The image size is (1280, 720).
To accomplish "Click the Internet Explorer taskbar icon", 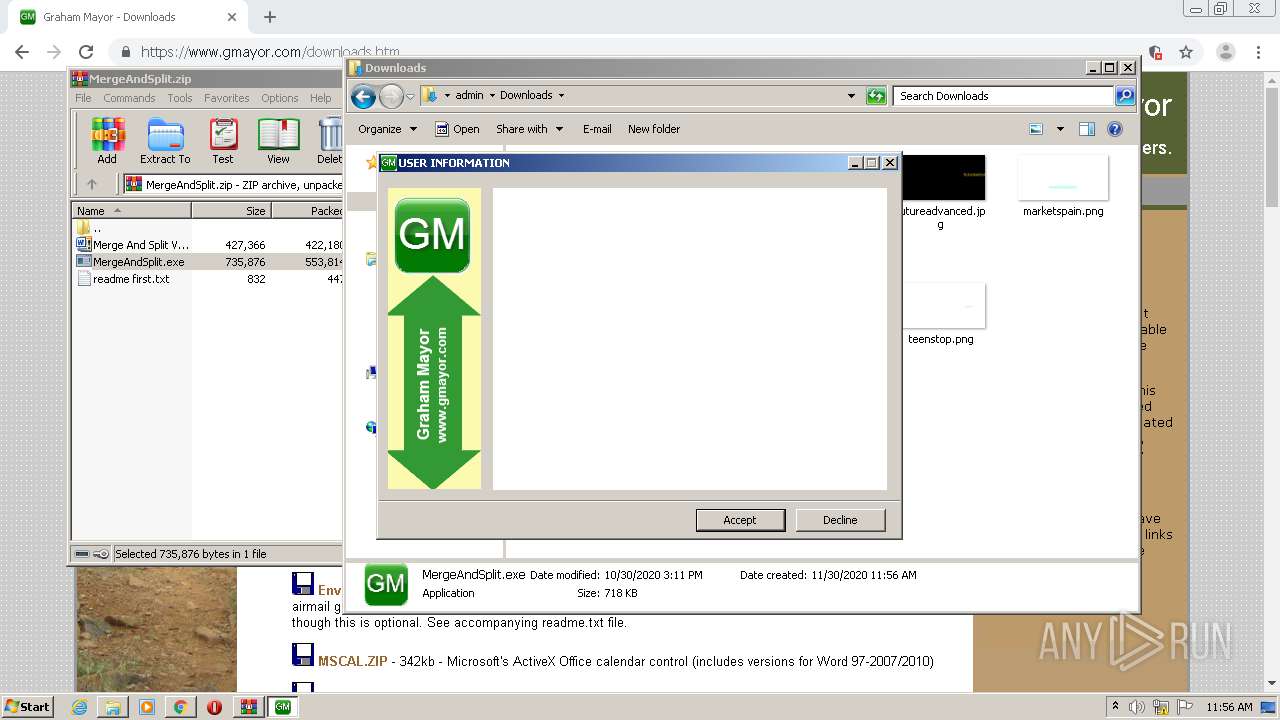I will [x=79, y=707].
